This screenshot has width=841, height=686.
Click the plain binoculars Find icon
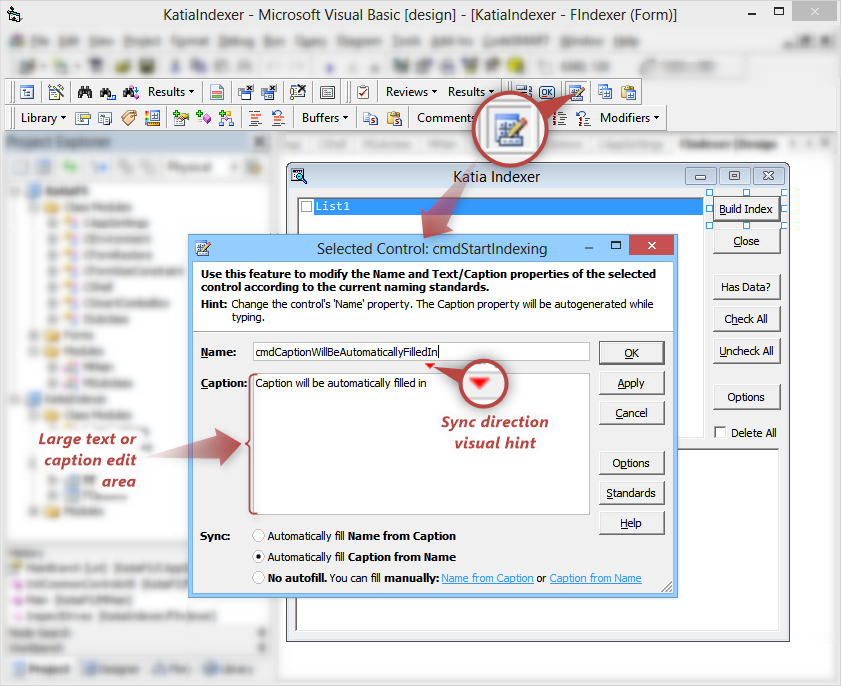click(x=85, y=92)
